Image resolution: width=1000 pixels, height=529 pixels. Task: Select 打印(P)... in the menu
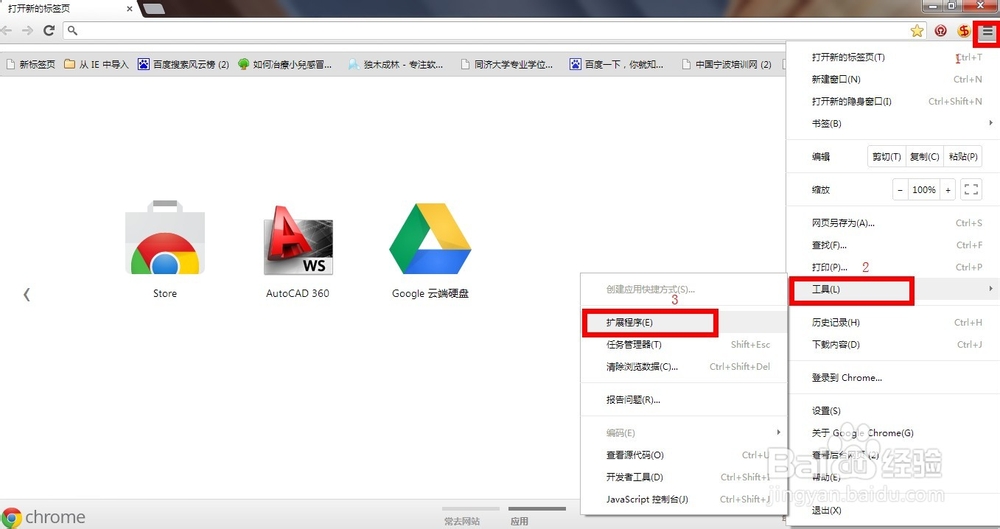point(893,267)
